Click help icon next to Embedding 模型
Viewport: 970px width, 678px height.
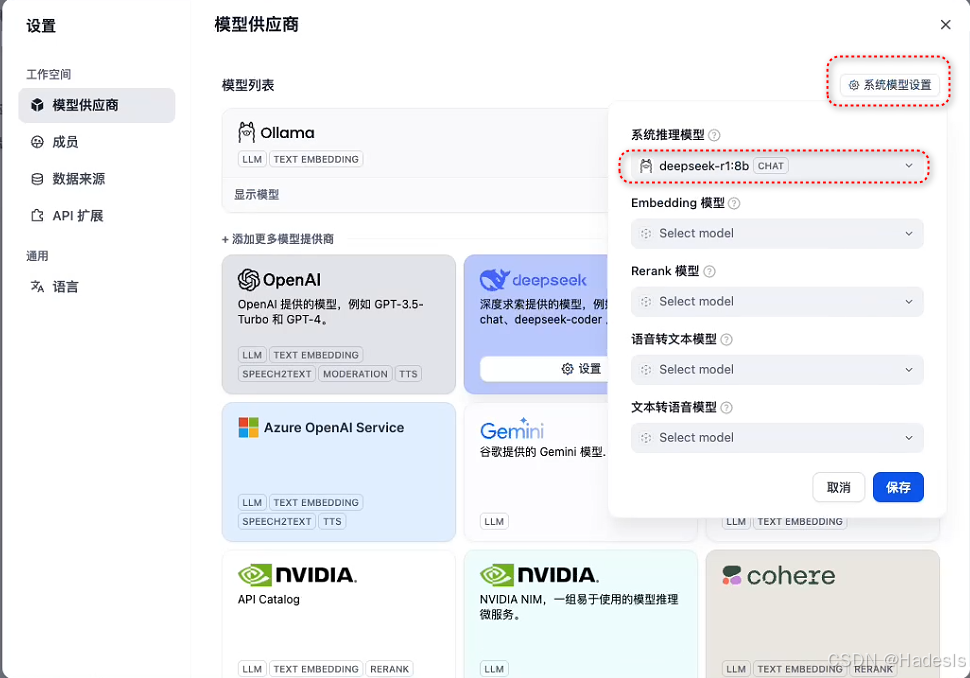tap(734, 203)
